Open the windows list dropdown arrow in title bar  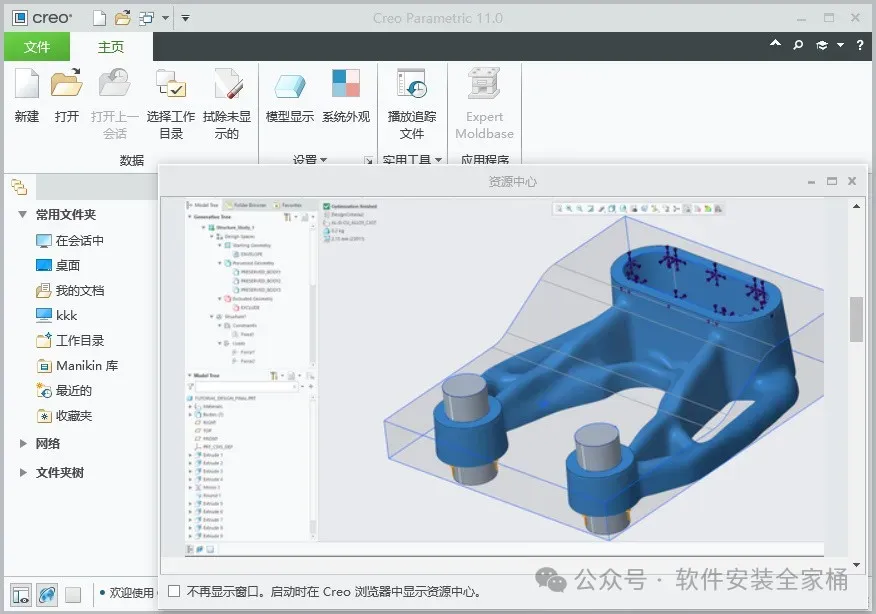[x=165, y=18]
